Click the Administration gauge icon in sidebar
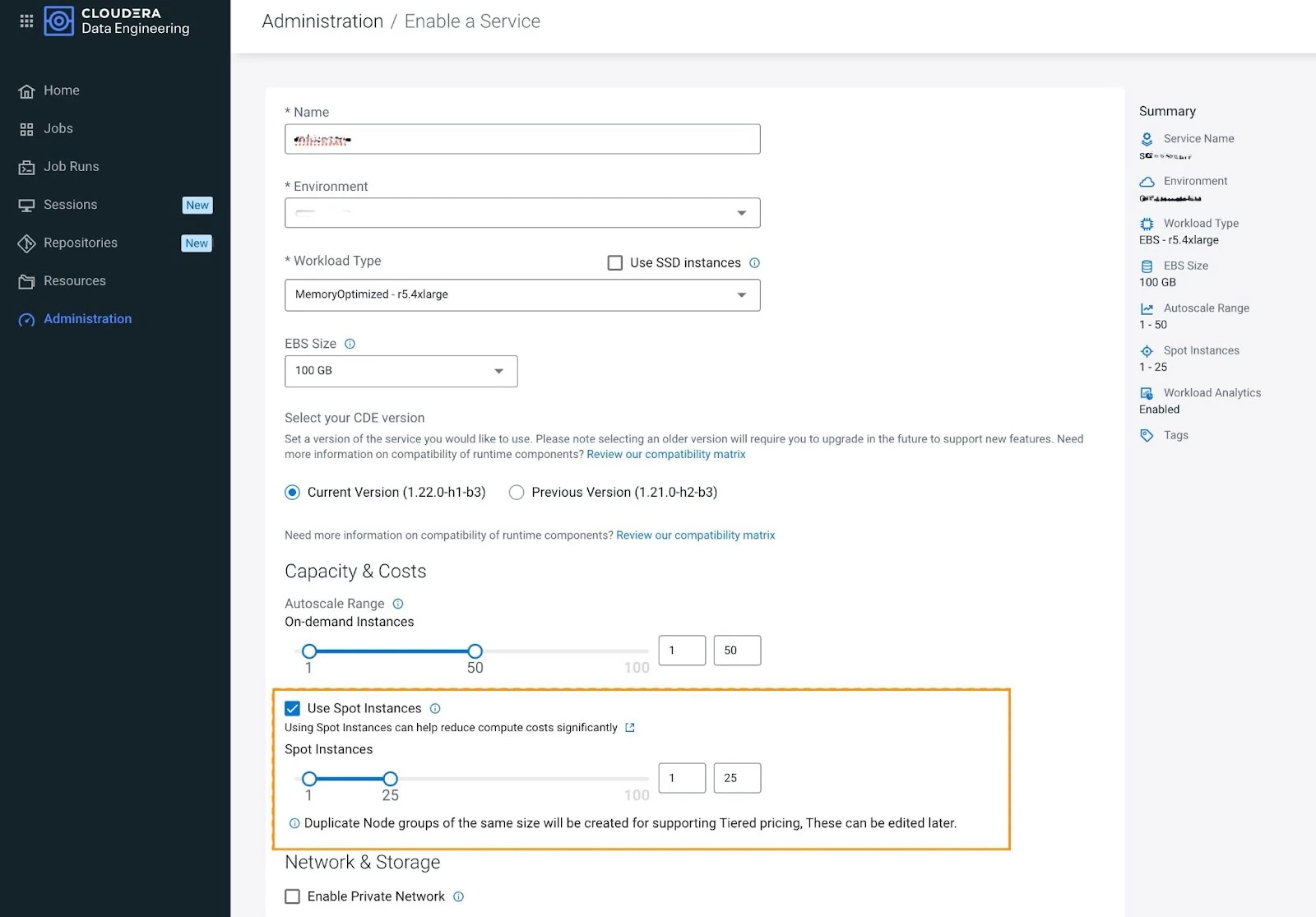This screenshot has width=1316, height=917. click(x=26, y=320)
